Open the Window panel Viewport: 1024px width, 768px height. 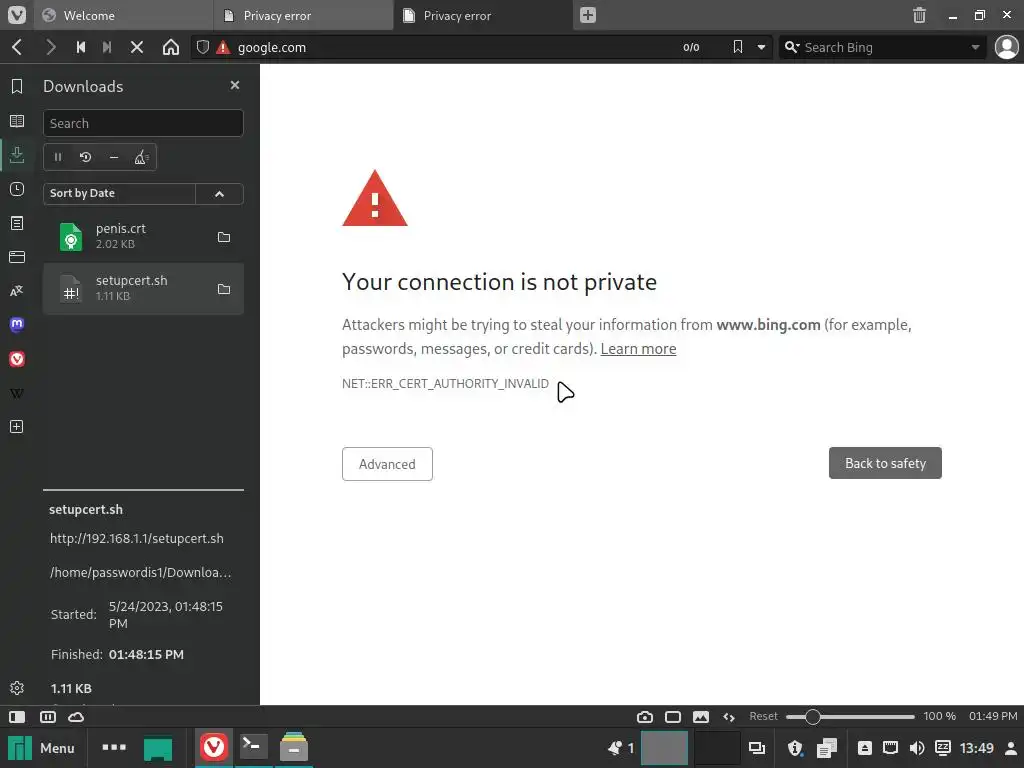(17, 257)
